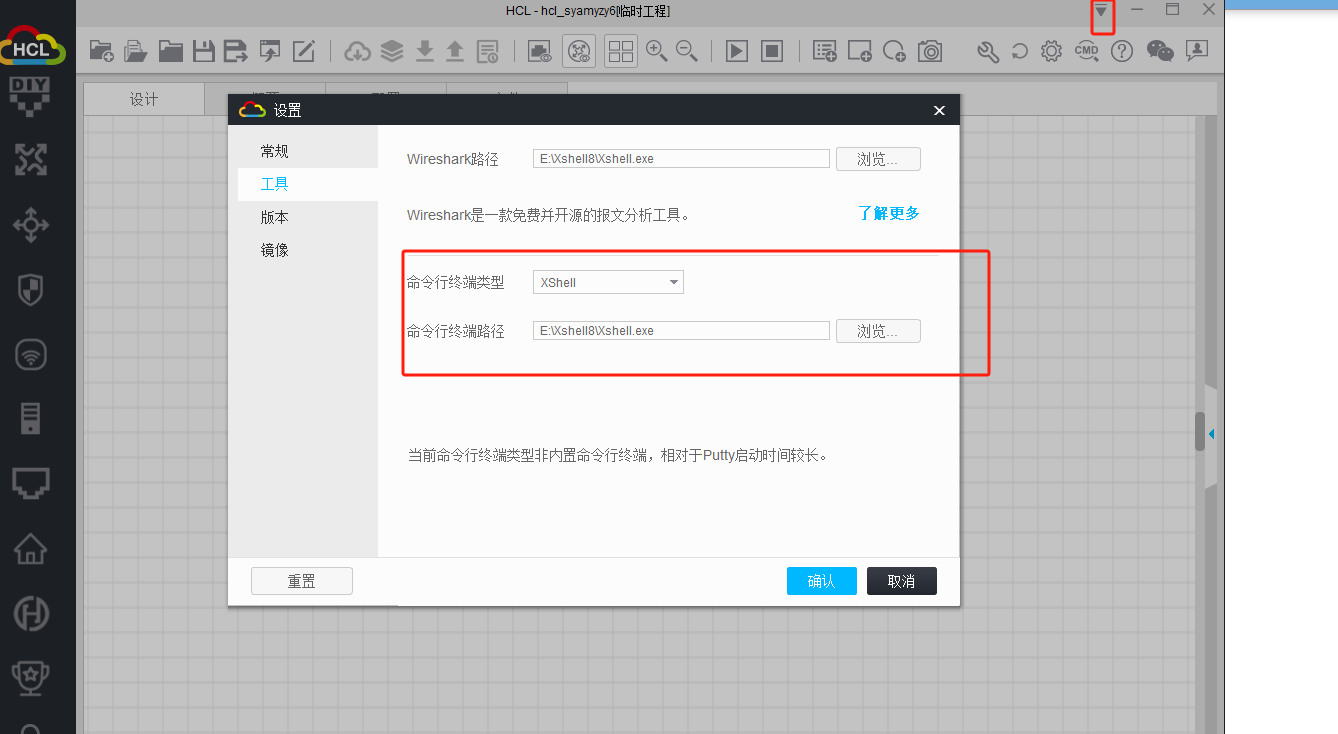
Task: Open the 了解更多 link
Action: pyautogui.click(x=888, y=213)
